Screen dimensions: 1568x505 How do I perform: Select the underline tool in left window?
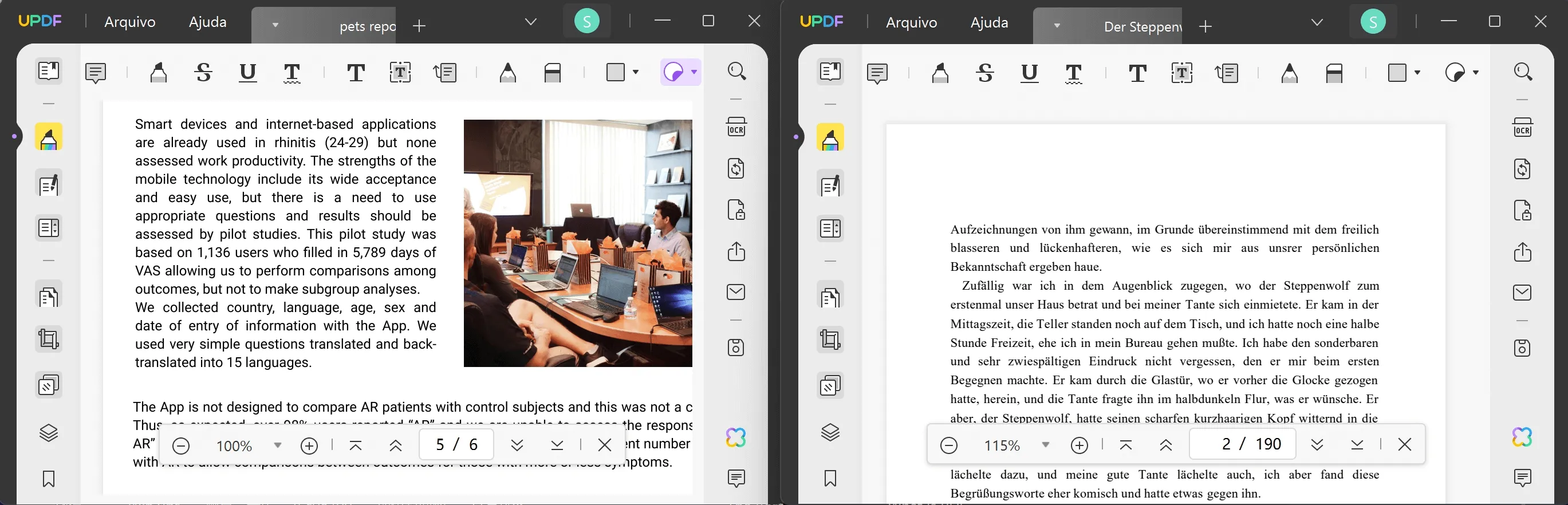click(x=248, y=73)
